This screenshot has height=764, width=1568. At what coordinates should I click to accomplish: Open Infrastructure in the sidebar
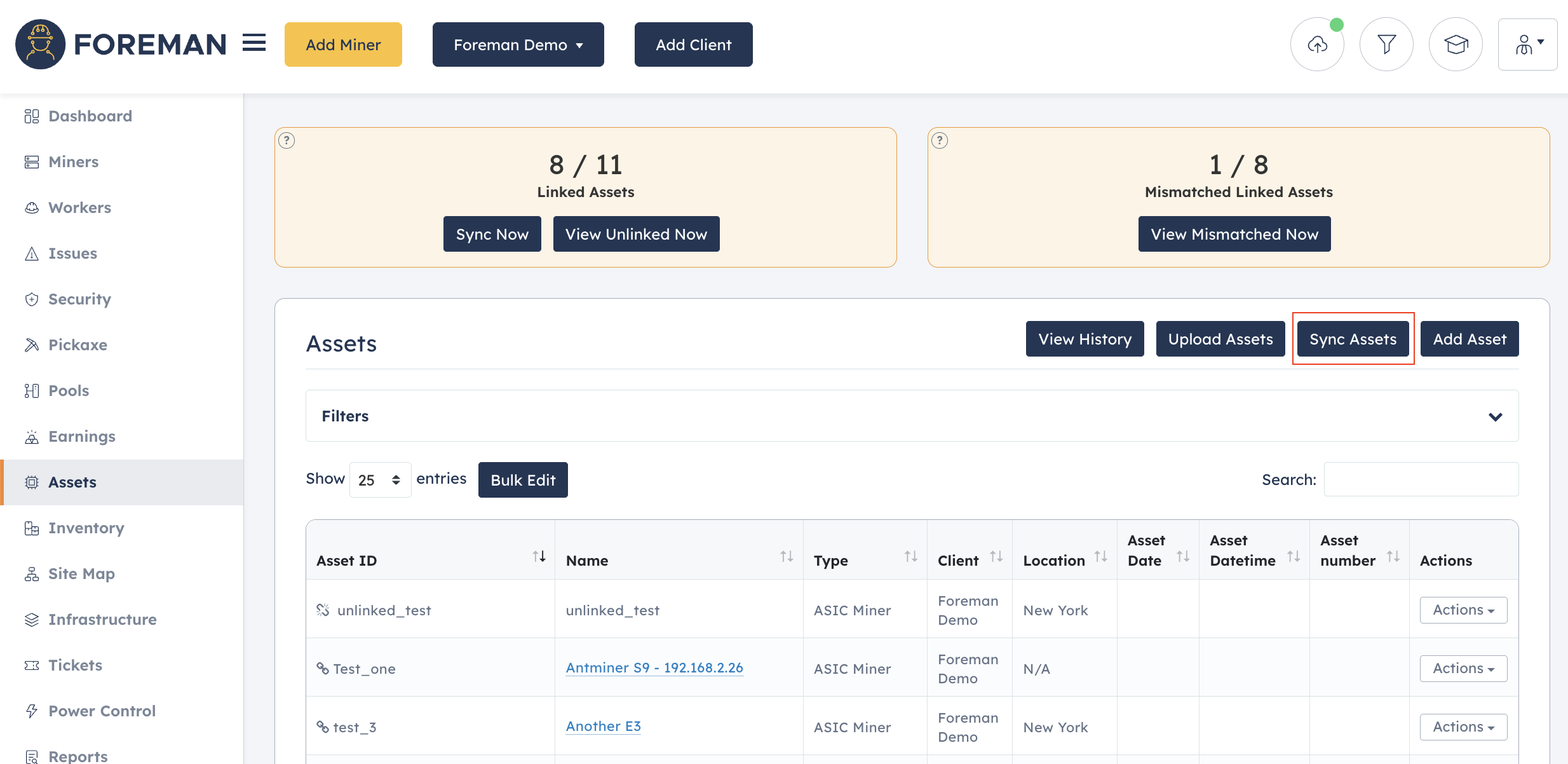[x=122, y=620]
